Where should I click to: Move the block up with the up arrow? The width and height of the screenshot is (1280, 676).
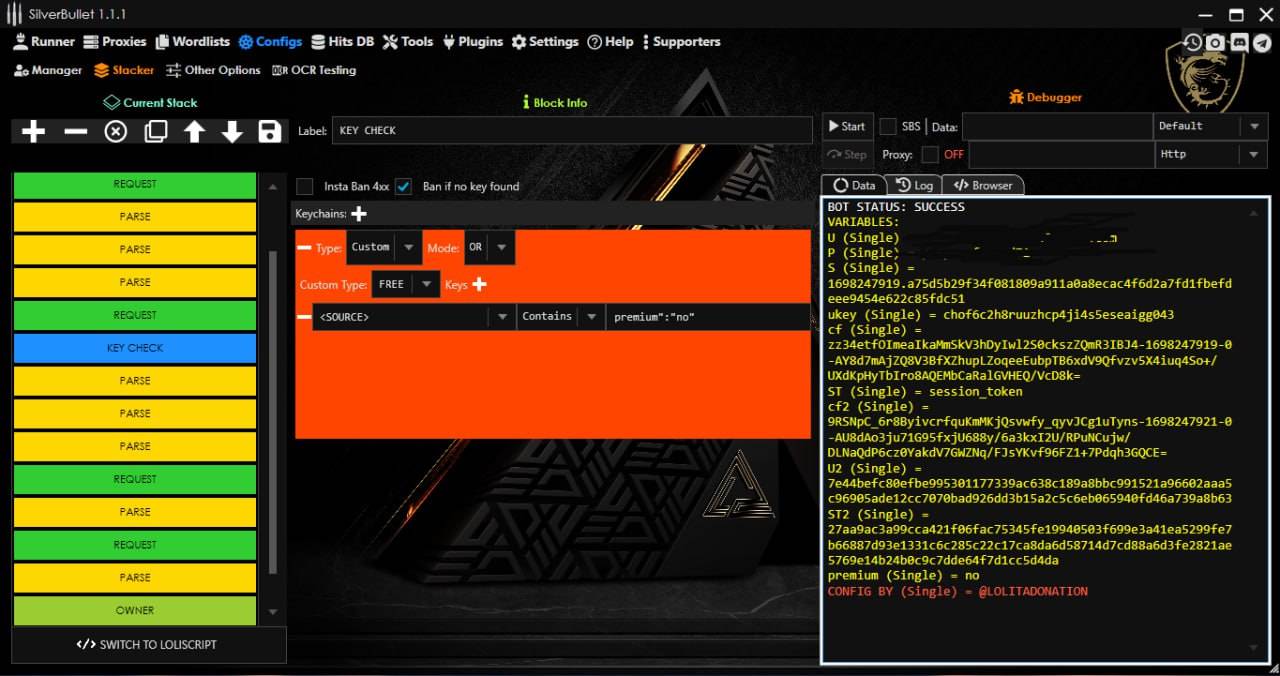[194, 132]
